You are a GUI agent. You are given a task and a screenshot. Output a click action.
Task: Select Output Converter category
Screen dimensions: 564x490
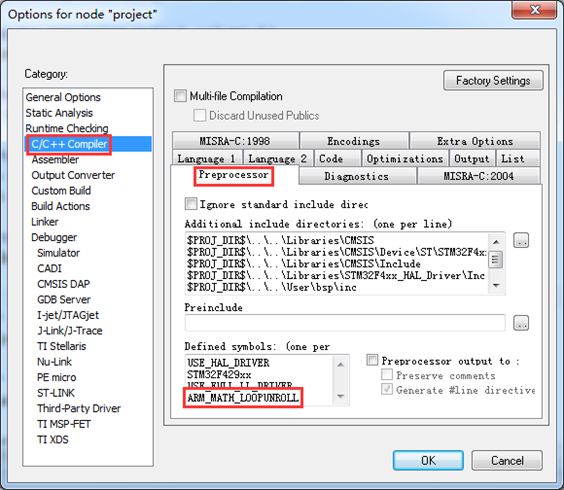[73, 175]
